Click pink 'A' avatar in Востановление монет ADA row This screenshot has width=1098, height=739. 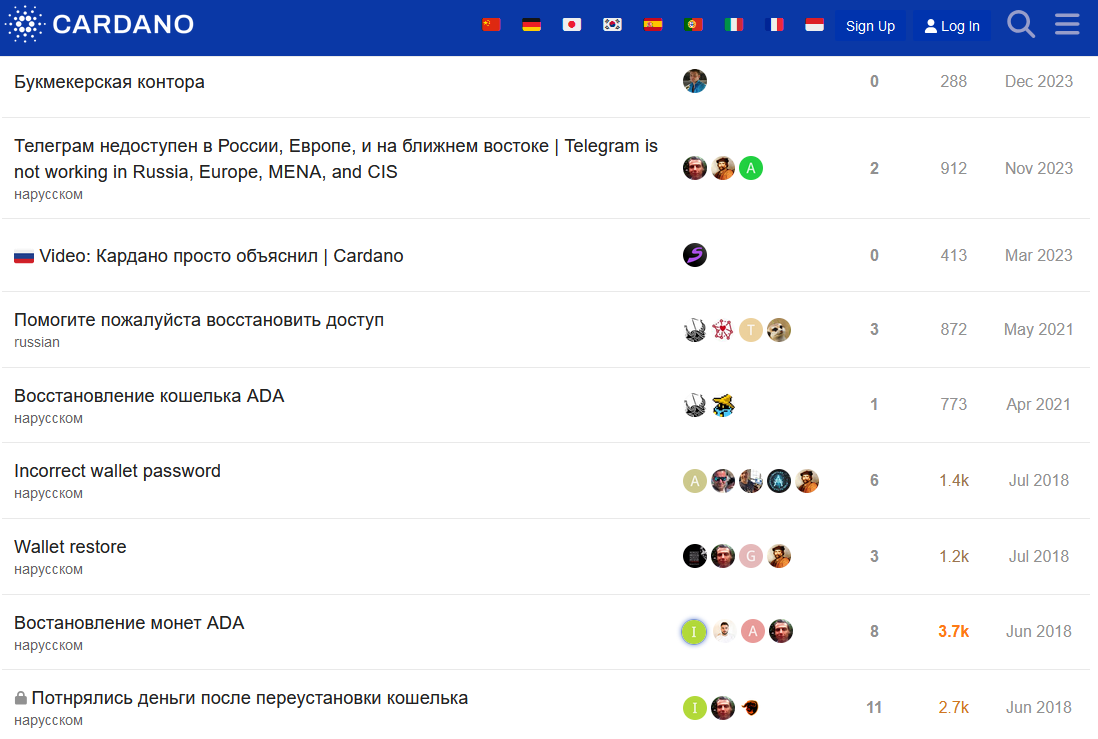coord(753,632)
